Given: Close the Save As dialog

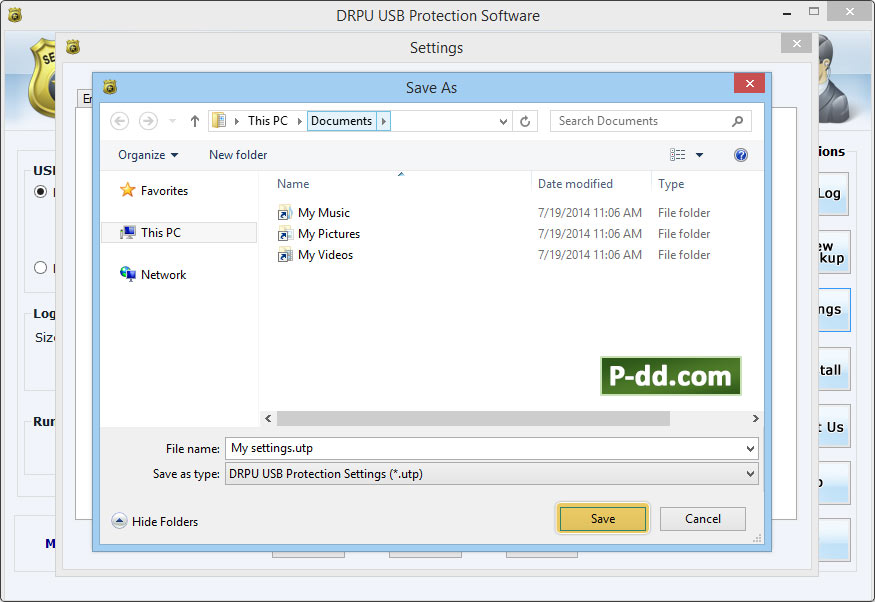Looking at the screenshot, I should (x=749, y=84).
